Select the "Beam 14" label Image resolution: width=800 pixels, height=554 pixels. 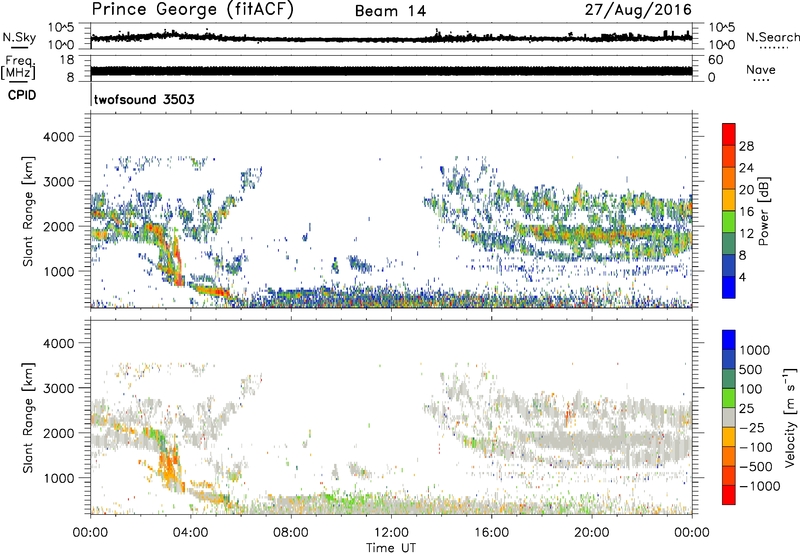pos(390,11)
